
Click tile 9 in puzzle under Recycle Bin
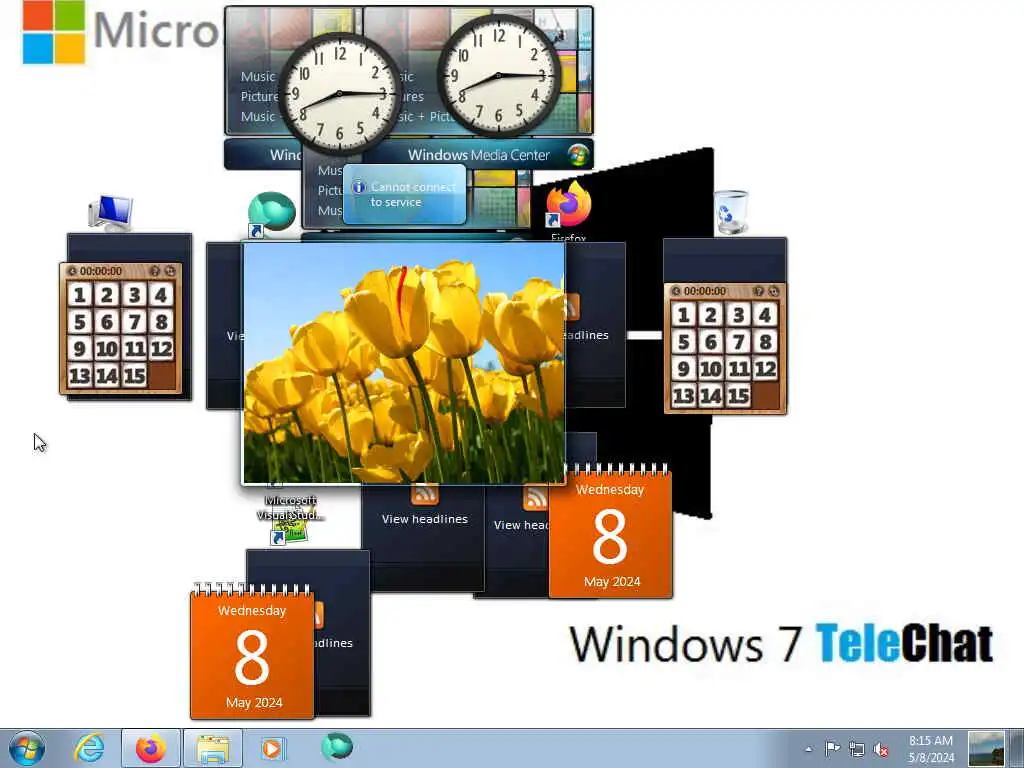coord(684,369)
